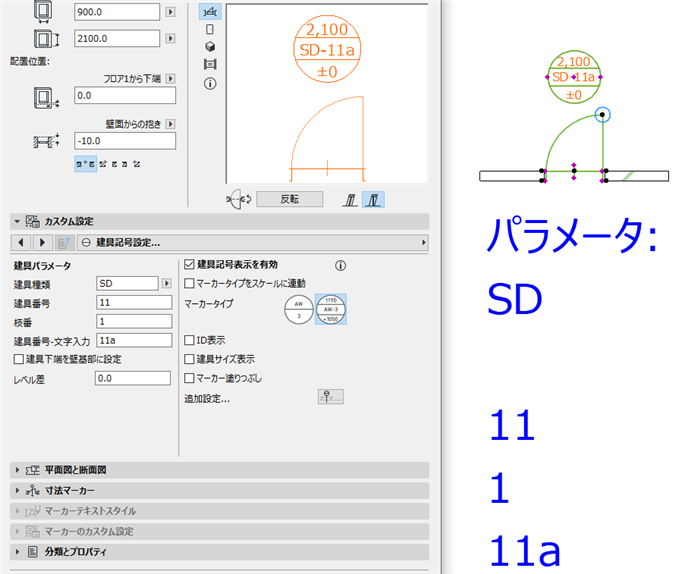Screen dimensions: 700x574
Task: Click the 反転 flip button
Action: coord(290,199)
